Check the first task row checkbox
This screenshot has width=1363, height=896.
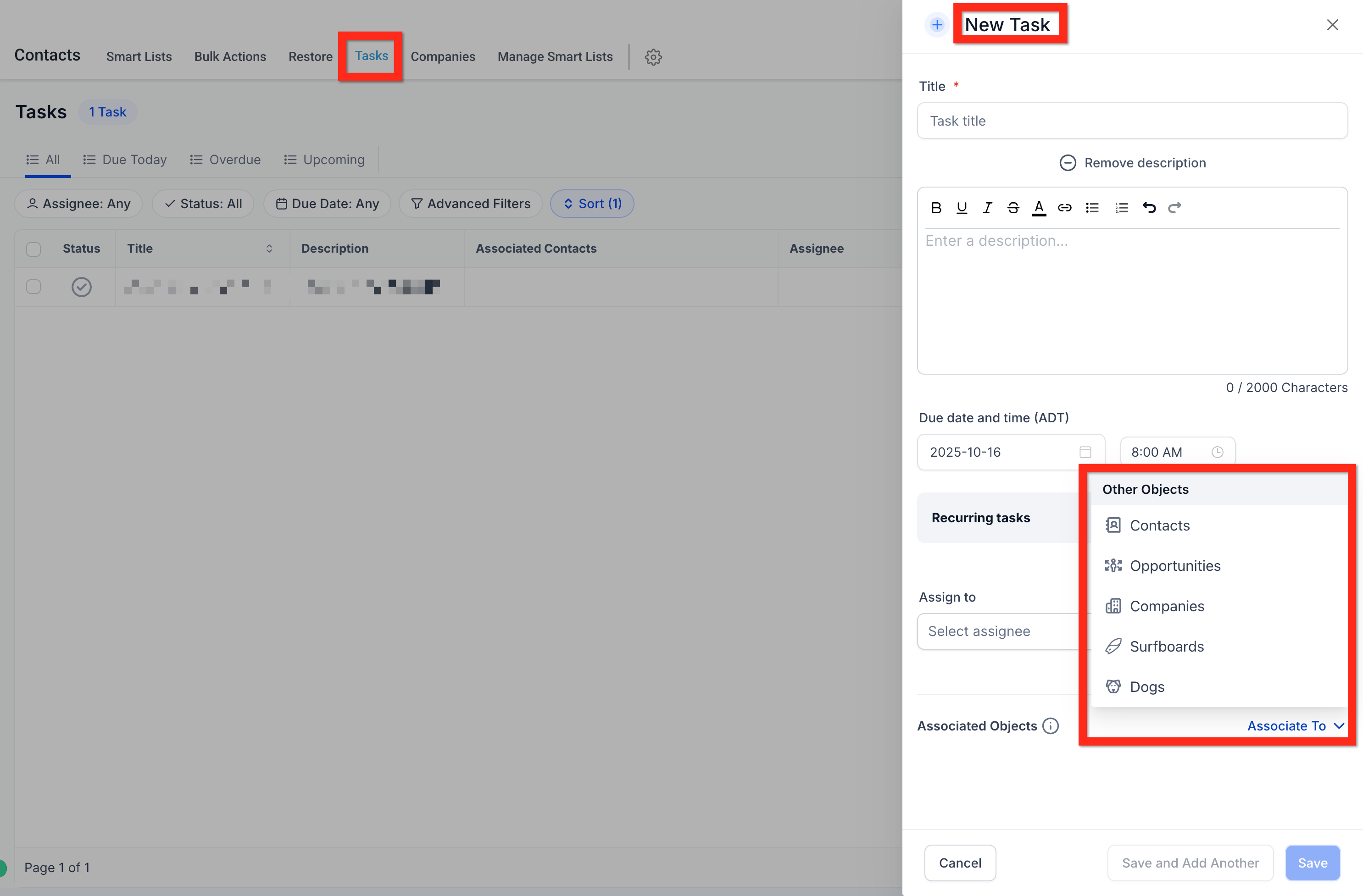coord(34,286)
